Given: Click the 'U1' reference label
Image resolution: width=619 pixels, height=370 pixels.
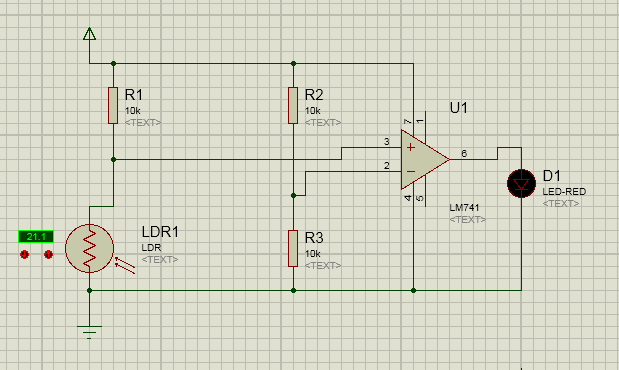Looking at the screenshot, I should pos(458,108).
